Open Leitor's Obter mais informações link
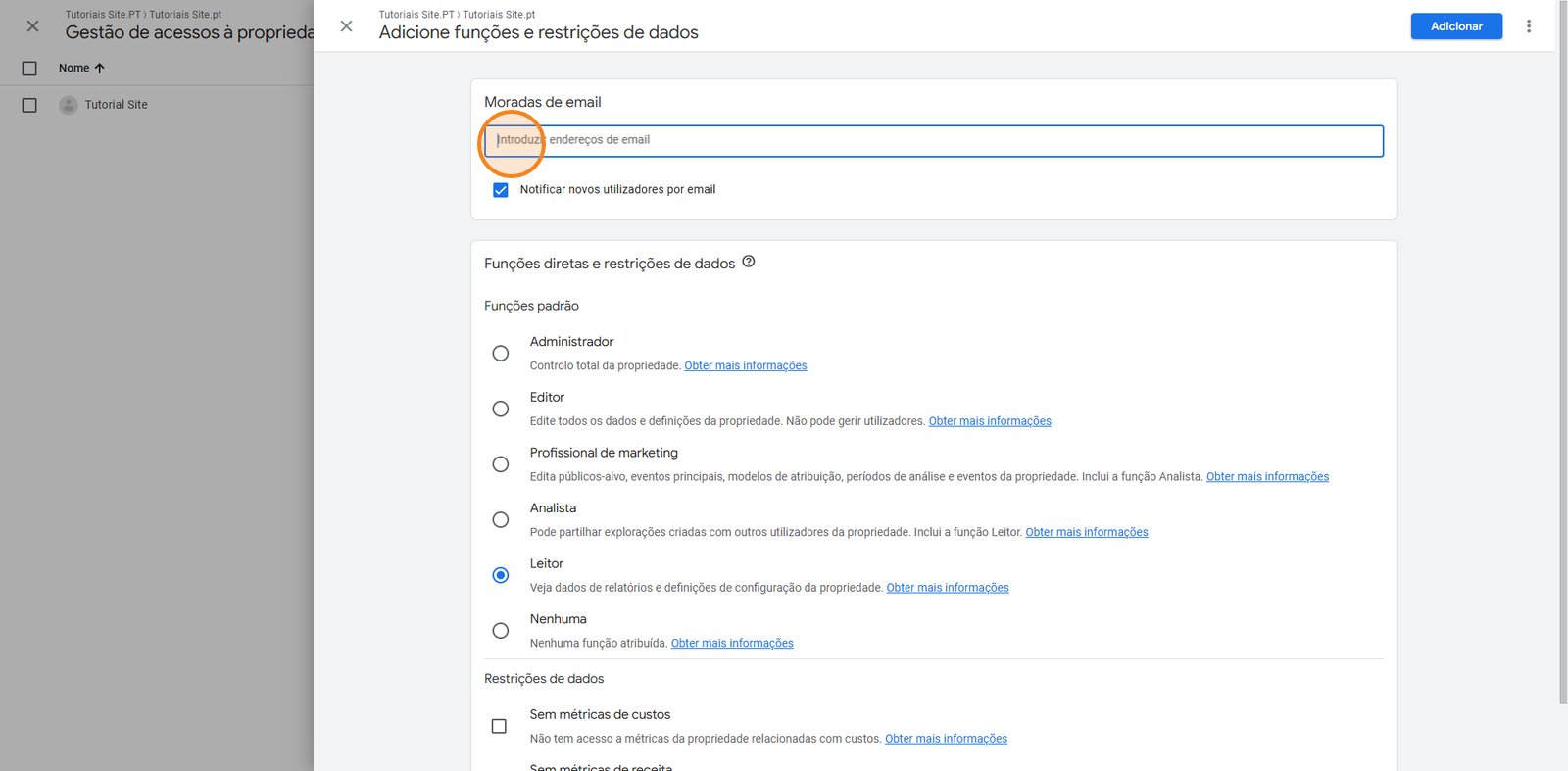The image size is (1568, 771). point(947,588)
